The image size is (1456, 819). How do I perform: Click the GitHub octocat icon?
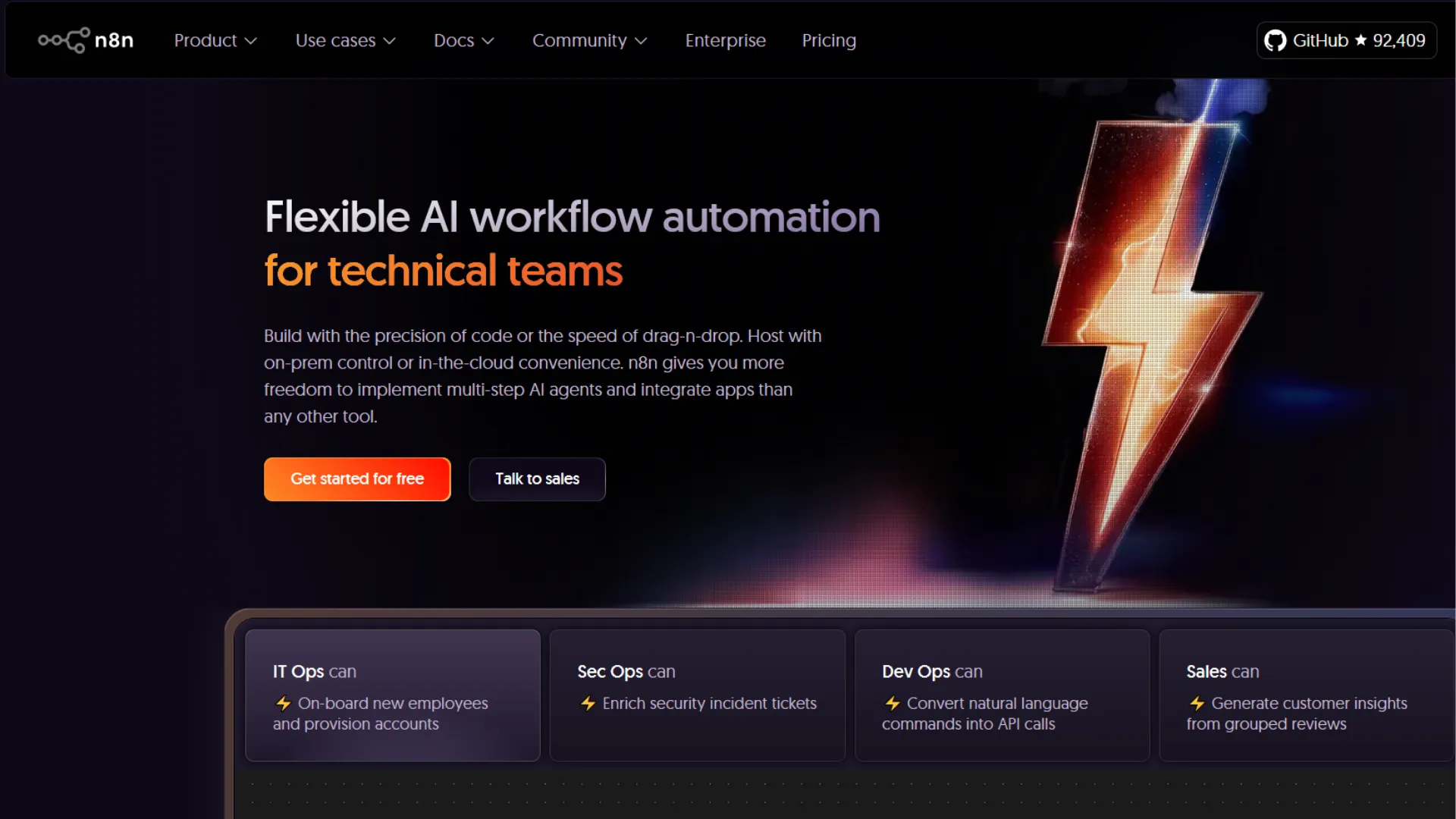tap(1276, 40)
